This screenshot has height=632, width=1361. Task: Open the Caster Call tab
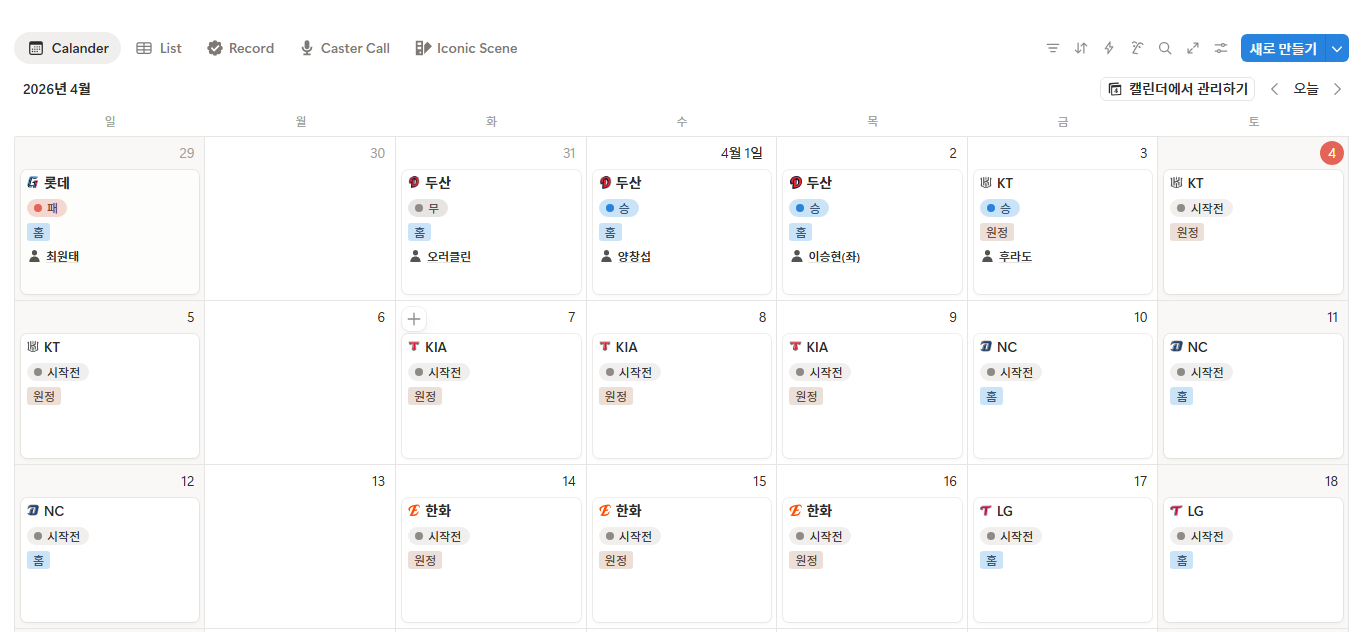[x=344, y=48]
